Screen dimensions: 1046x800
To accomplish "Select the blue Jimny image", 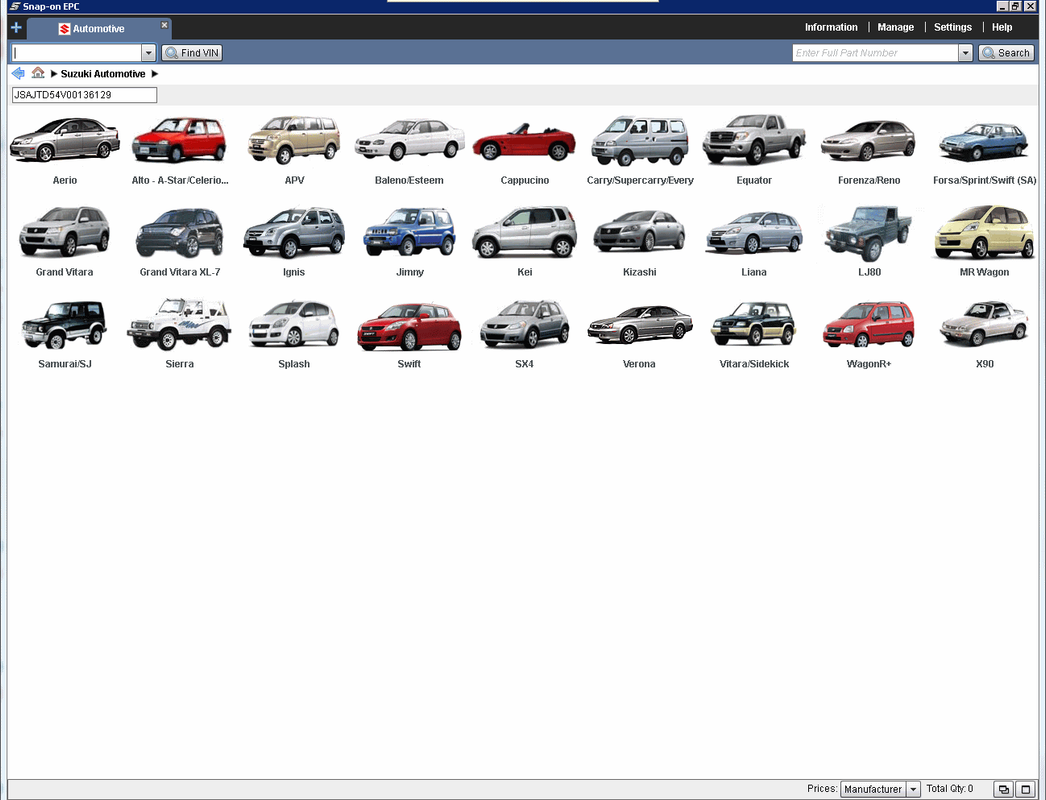I will [409, 232].
